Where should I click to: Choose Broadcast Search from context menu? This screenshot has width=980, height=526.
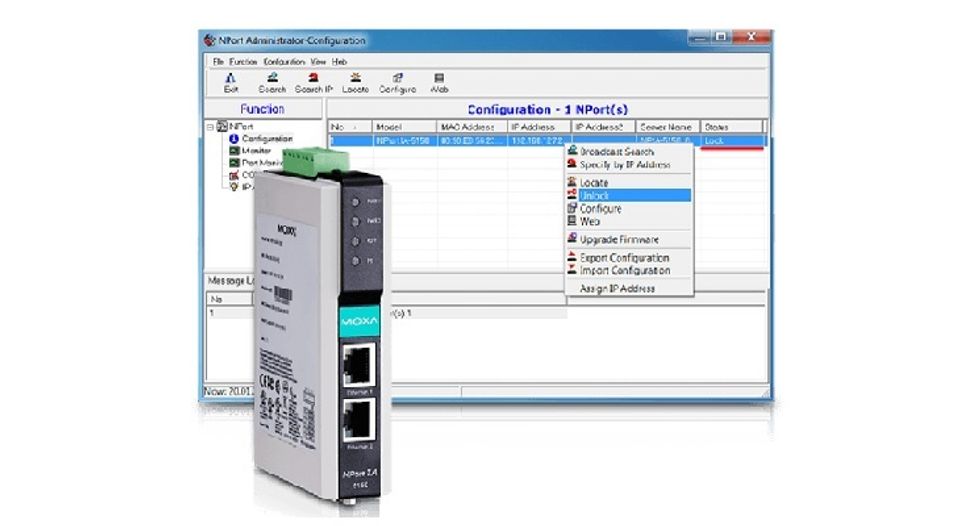pyautogui.click(x=617, y=152)
